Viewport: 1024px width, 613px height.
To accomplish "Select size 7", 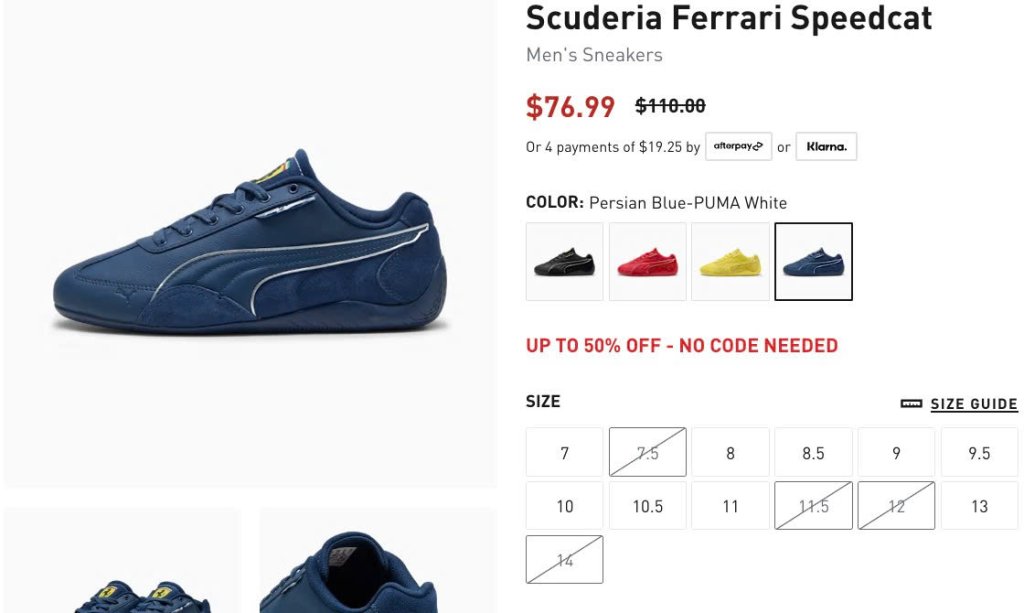I will tap(564, 452).
